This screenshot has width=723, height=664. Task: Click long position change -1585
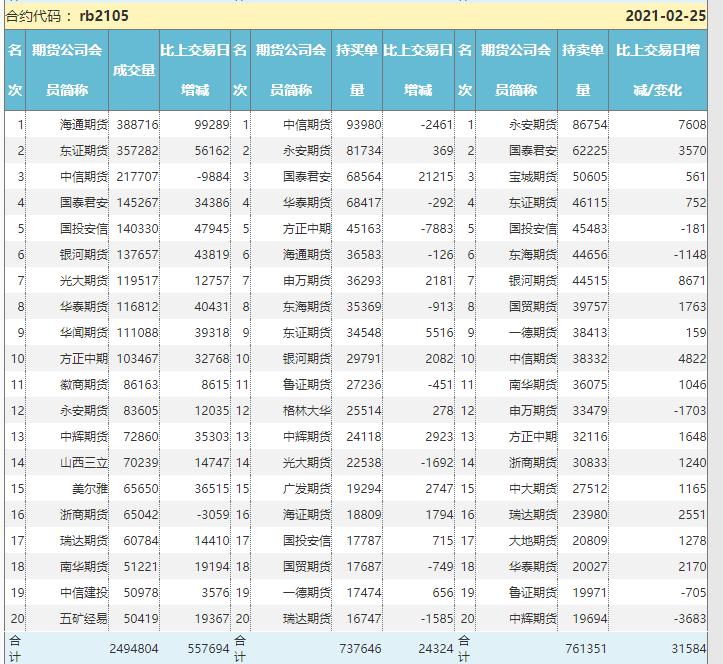[x=437, y=618]
